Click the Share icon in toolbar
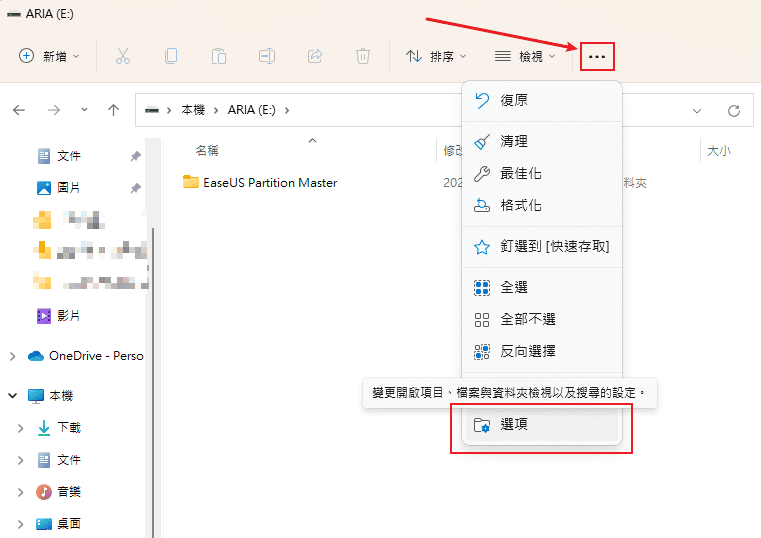Viewport: 761px width, 538px height. [x=315, y=57]
